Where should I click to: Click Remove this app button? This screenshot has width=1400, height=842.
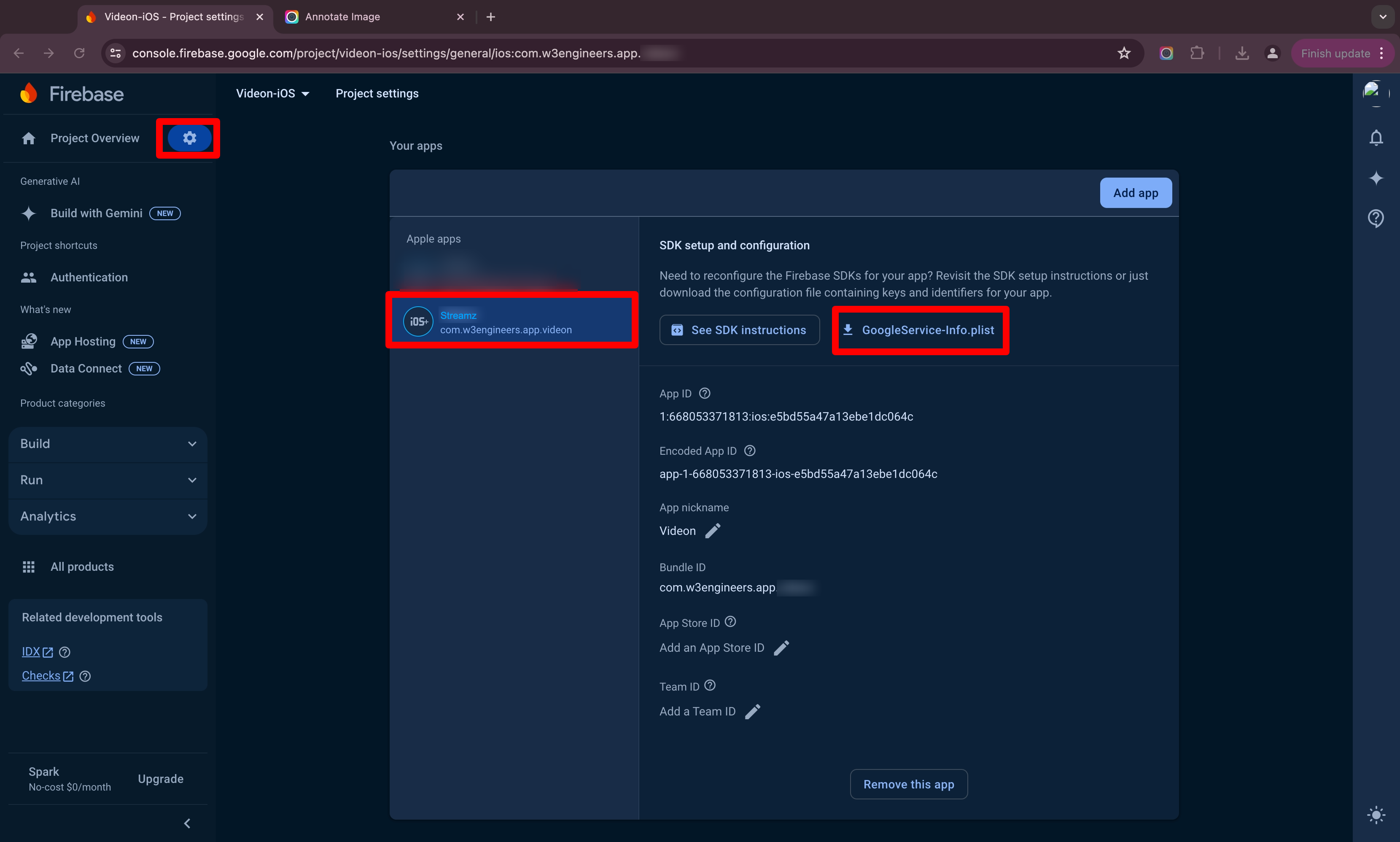coord(909,784)
